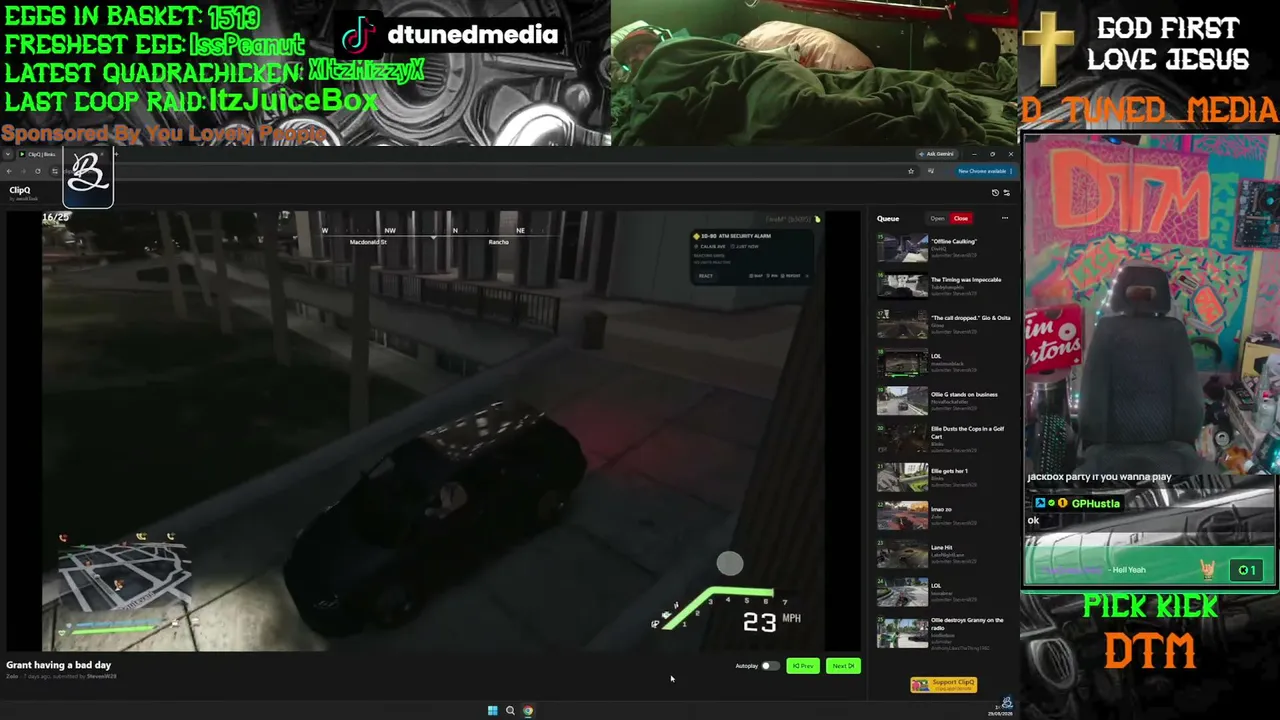
Task: Open the queue's three-dot options menu
Action: 1005,218
